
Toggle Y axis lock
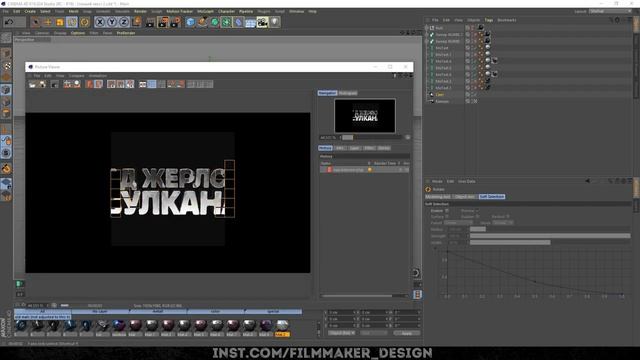112,22
